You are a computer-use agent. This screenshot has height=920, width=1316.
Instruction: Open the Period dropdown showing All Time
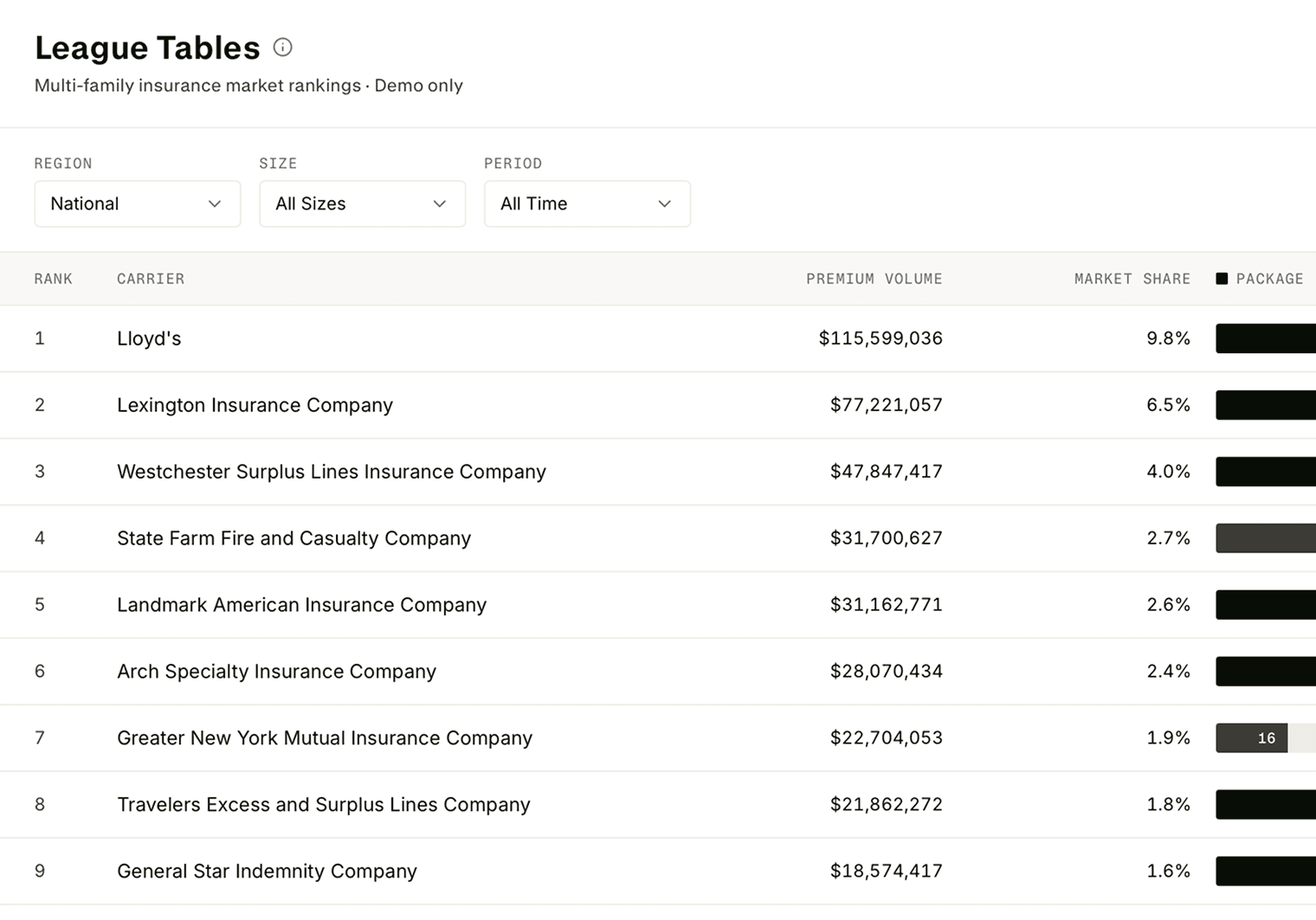tap(588, 204)
